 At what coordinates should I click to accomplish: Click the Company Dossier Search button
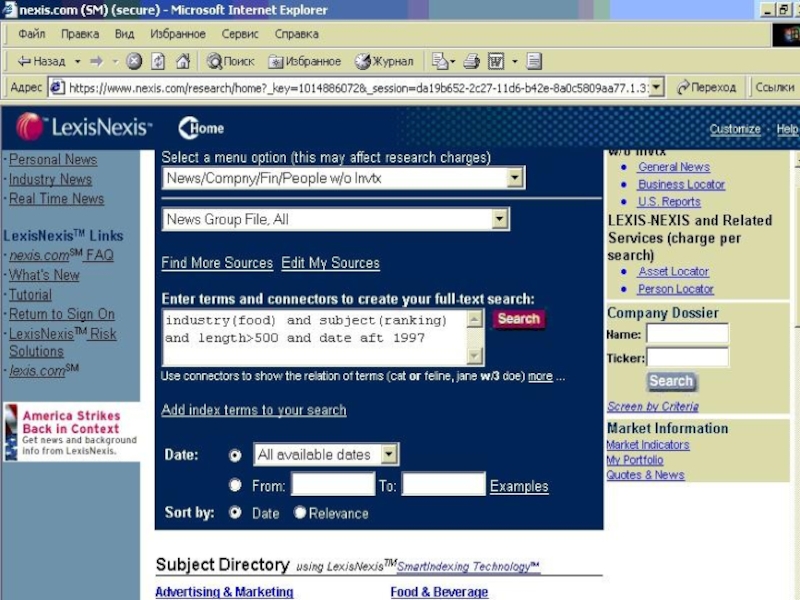tap(671, 381)
